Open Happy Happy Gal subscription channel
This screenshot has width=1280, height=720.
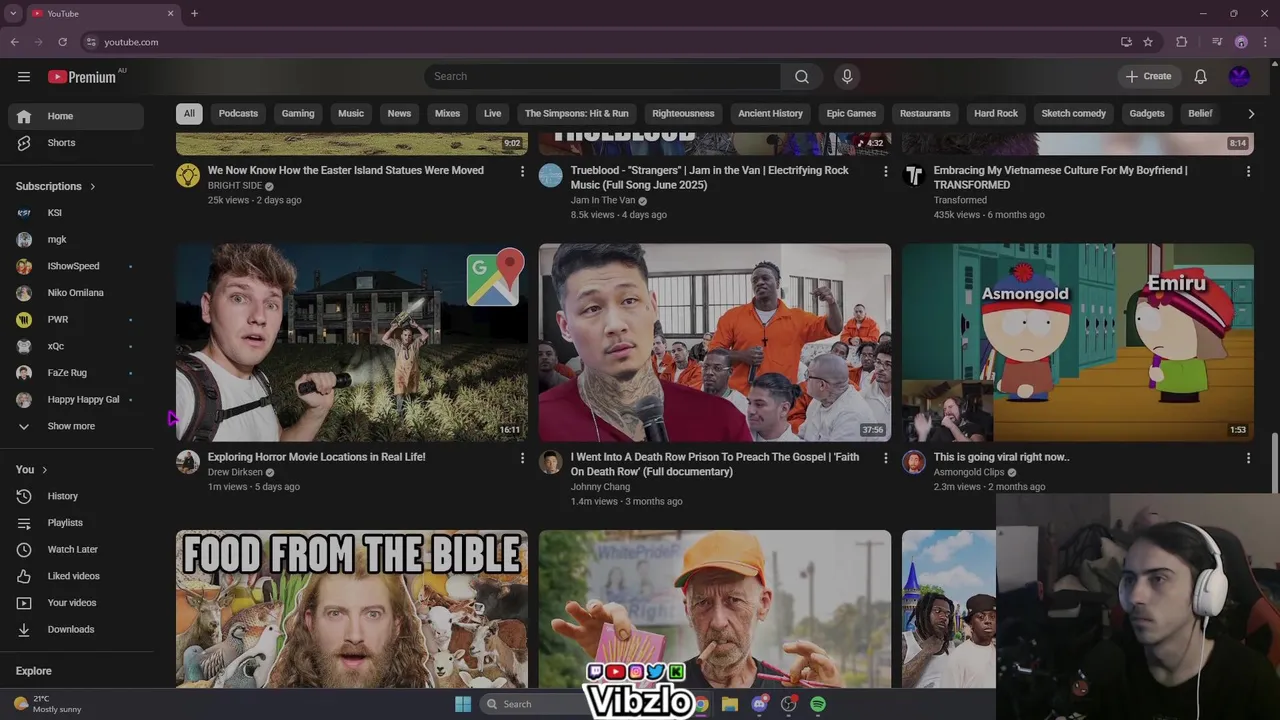pos(76,400)
